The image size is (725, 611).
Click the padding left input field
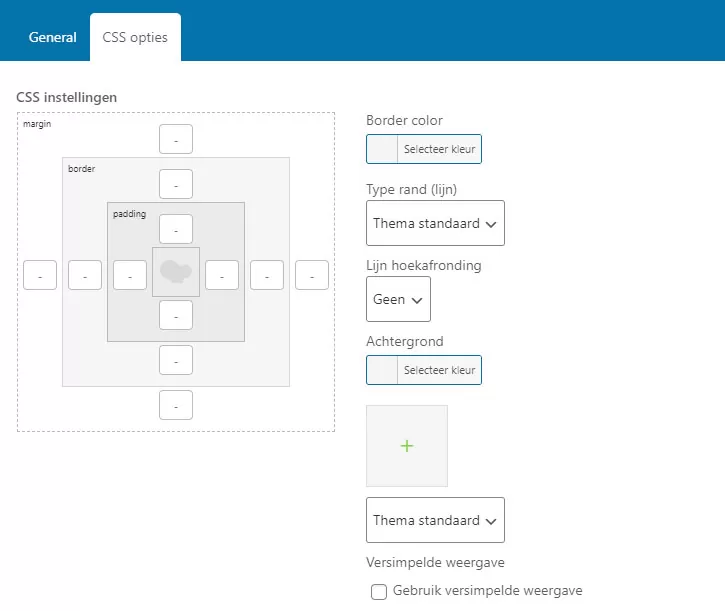pos(130,275)
